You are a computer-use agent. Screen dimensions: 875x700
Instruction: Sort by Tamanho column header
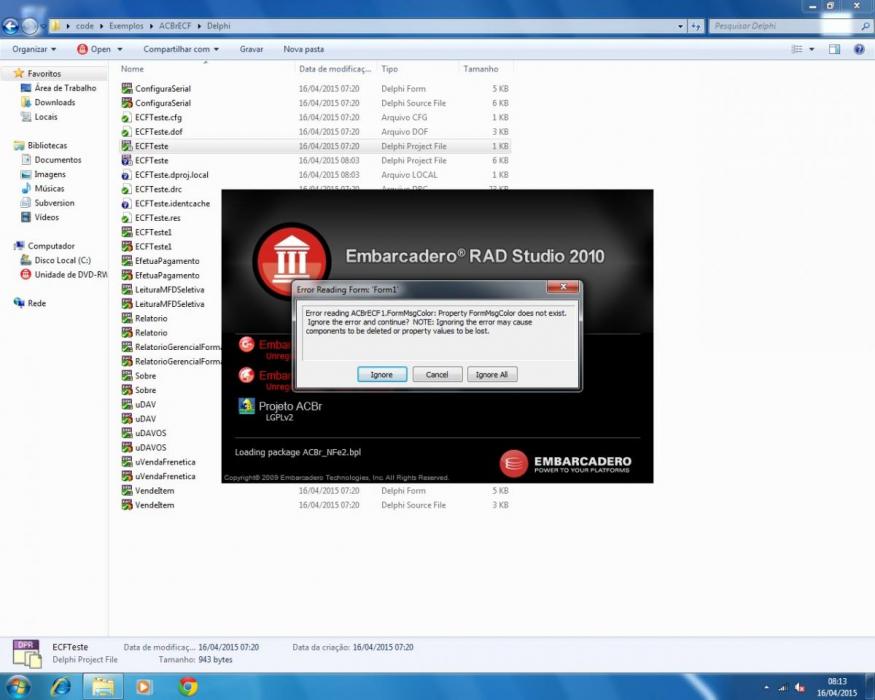click(x=480, y=69)
